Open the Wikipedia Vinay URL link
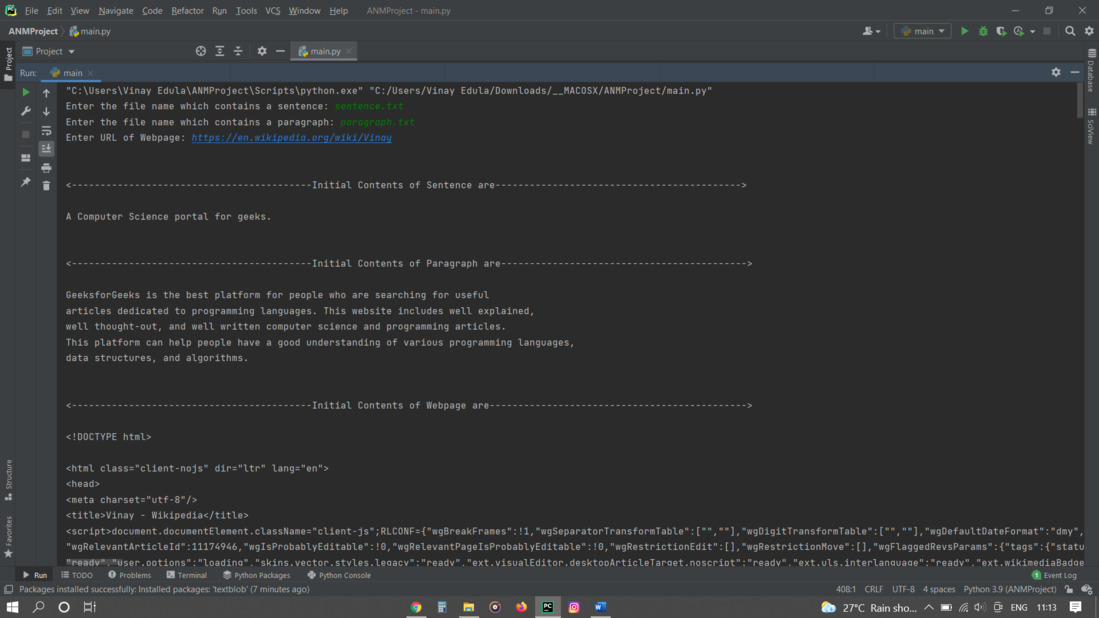 point(291,138)
